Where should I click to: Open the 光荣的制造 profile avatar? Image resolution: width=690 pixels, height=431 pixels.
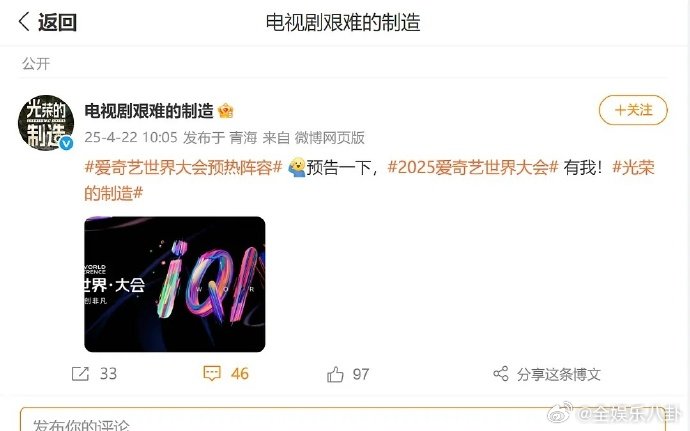click(45, 123)
